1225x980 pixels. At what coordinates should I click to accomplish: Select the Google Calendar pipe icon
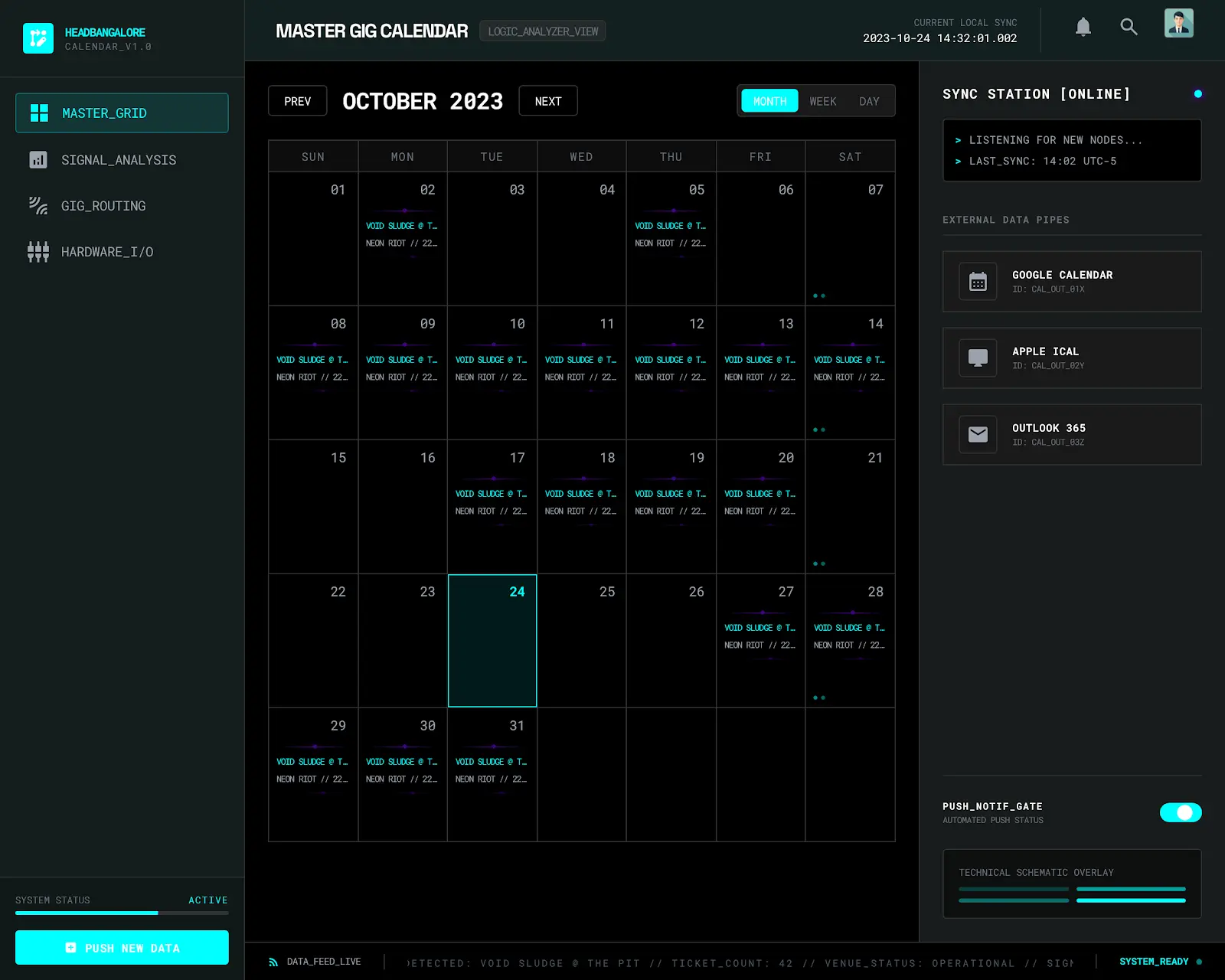tap(978, 282)
